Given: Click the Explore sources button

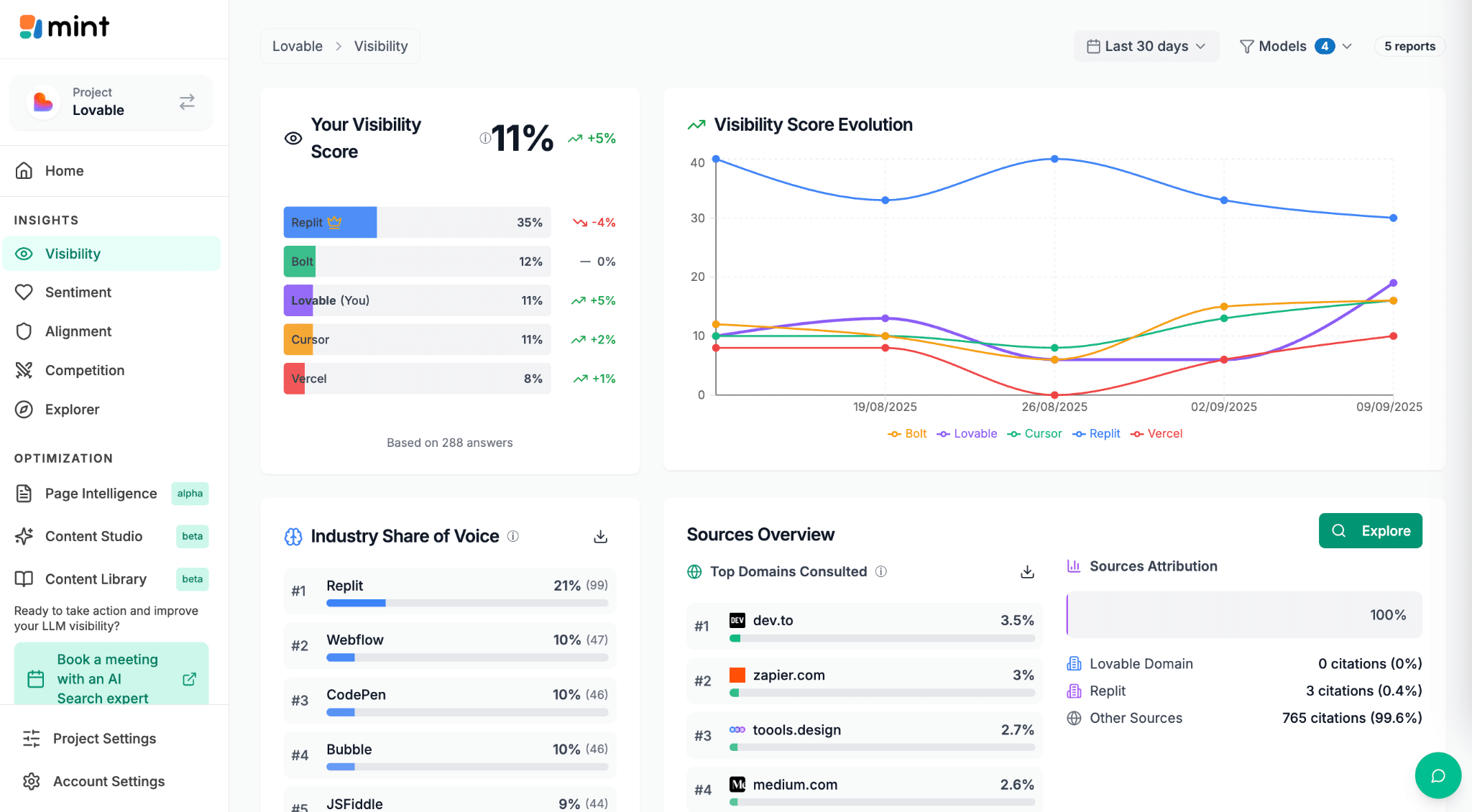Looking at the screenshot, I should click(1370, 531).
